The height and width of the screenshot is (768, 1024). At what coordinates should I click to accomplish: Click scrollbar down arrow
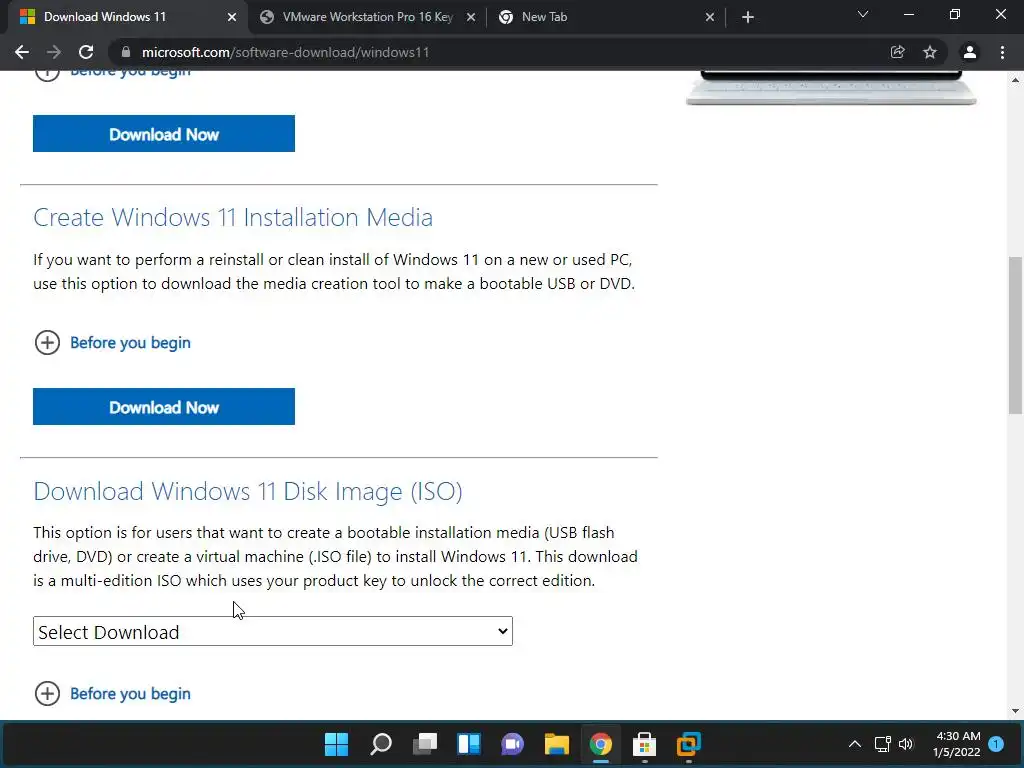coord(1015,711)
